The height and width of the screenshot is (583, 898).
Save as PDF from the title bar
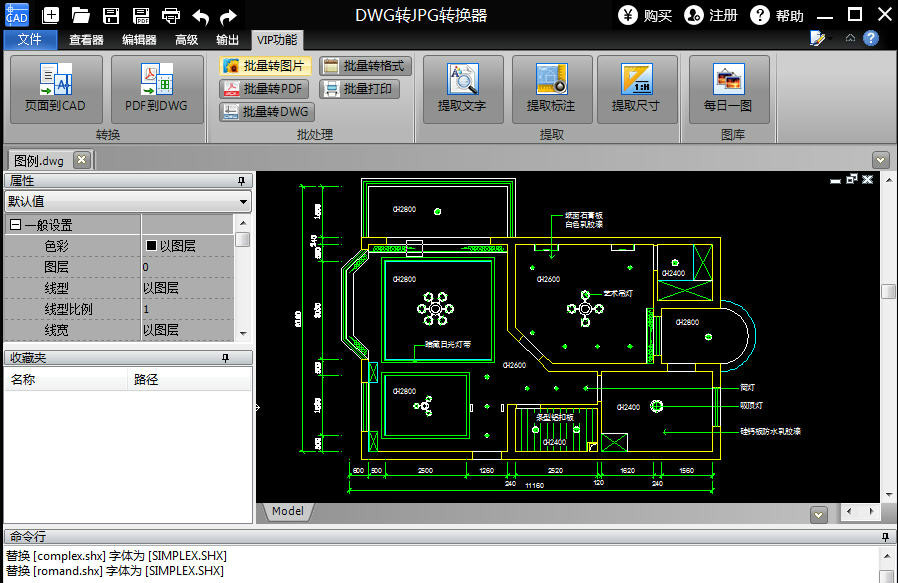[x=140, y=15]
